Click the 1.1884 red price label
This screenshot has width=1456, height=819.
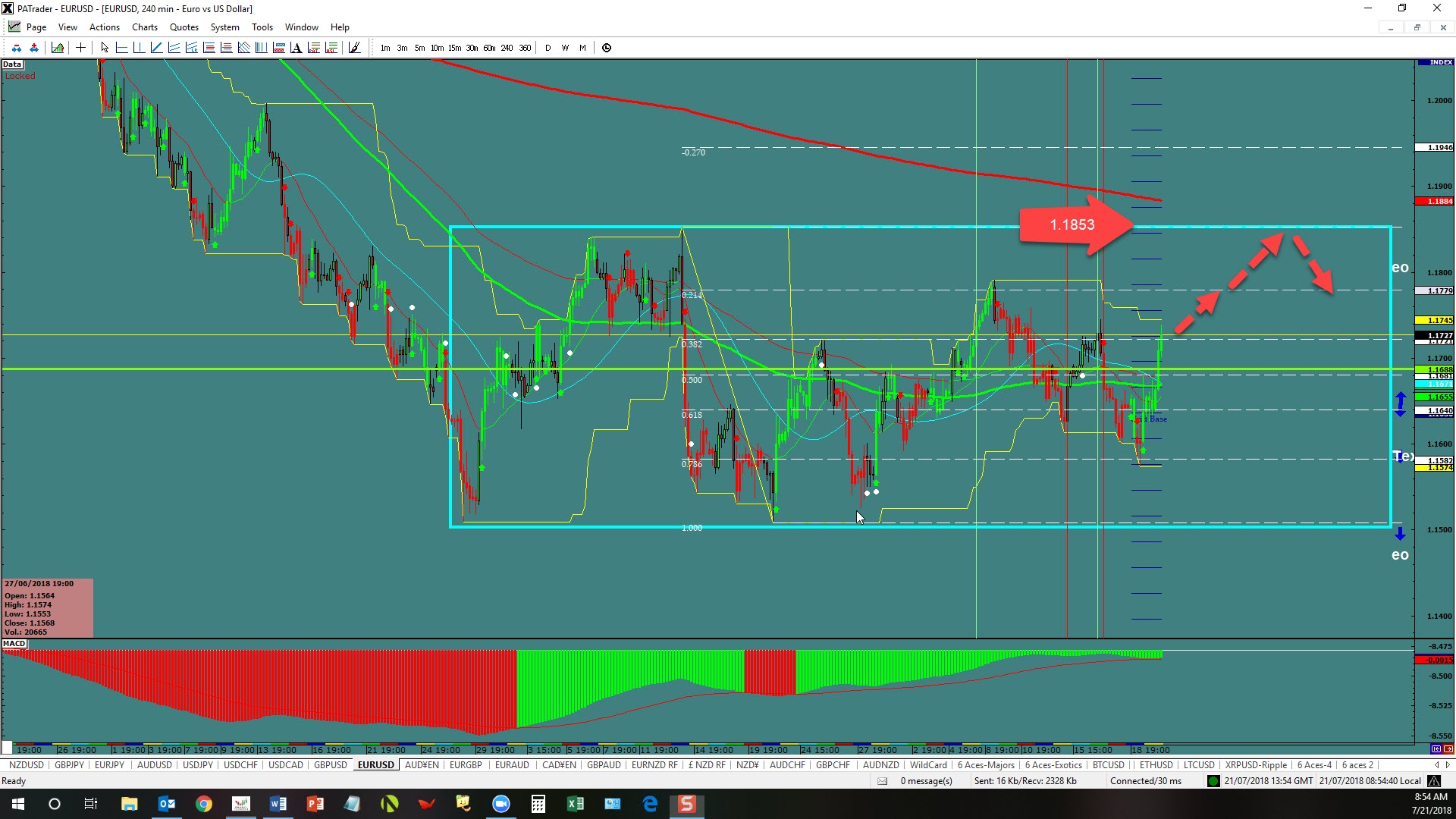1435,202
